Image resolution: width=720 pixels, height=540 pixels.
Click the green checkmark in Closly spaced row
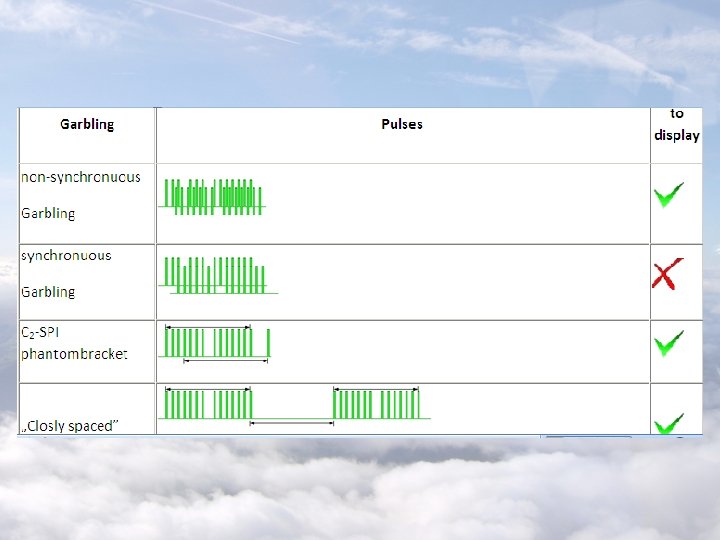(669, 423)
